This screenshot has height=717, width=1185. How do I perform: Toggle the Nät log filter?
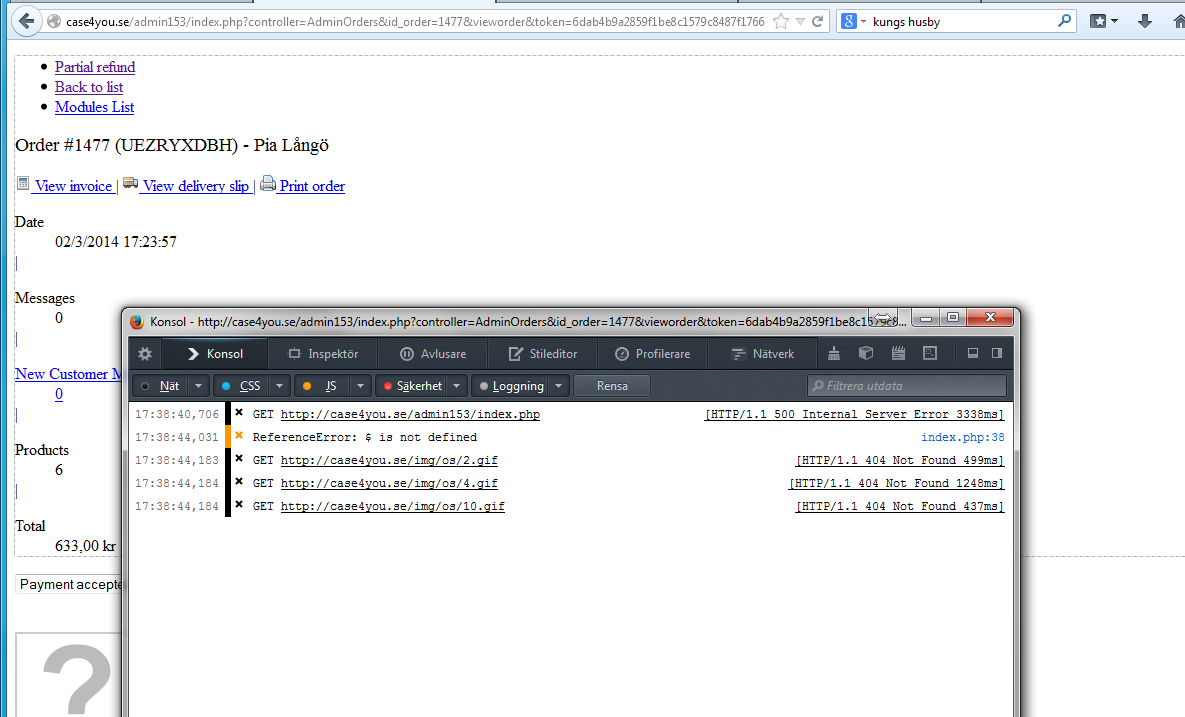pos(160,386)
